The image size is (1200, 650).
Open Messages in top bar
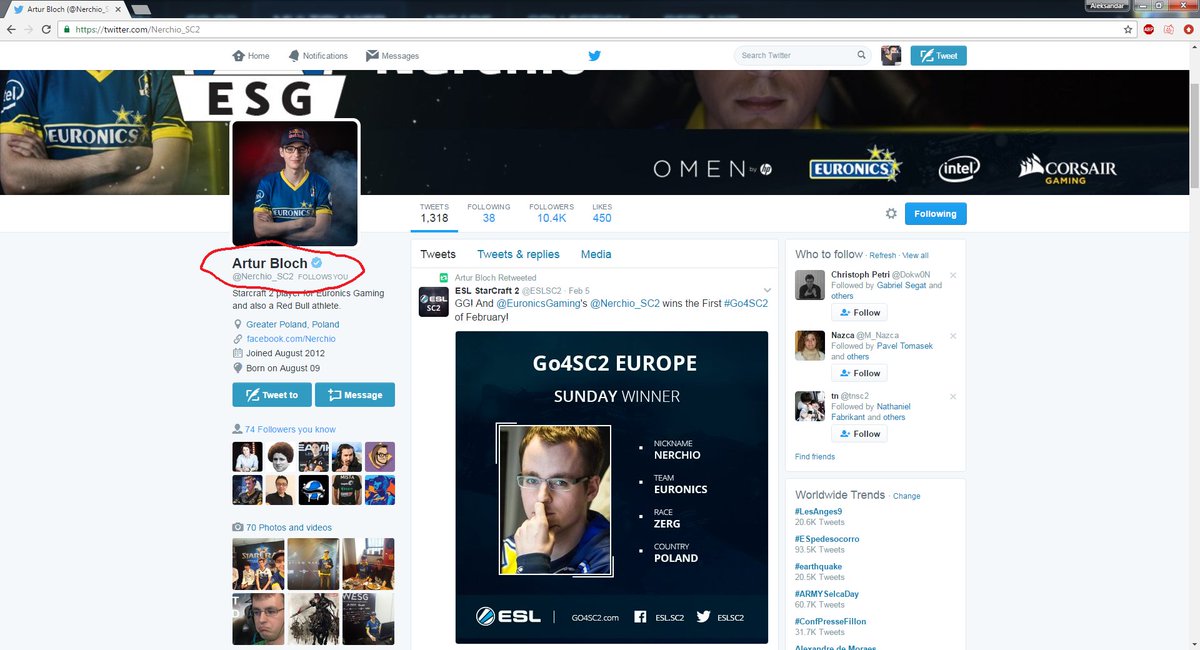pyautogui.click(x=392, y=56)
